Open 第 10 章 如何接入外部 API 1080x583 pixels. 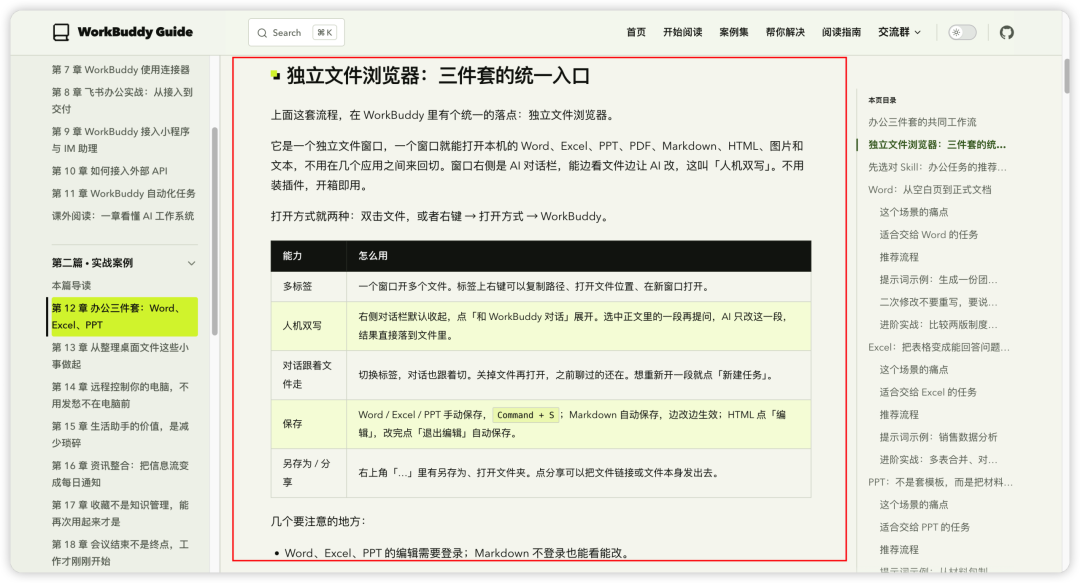pyautogui.click(x=110, y=171)
